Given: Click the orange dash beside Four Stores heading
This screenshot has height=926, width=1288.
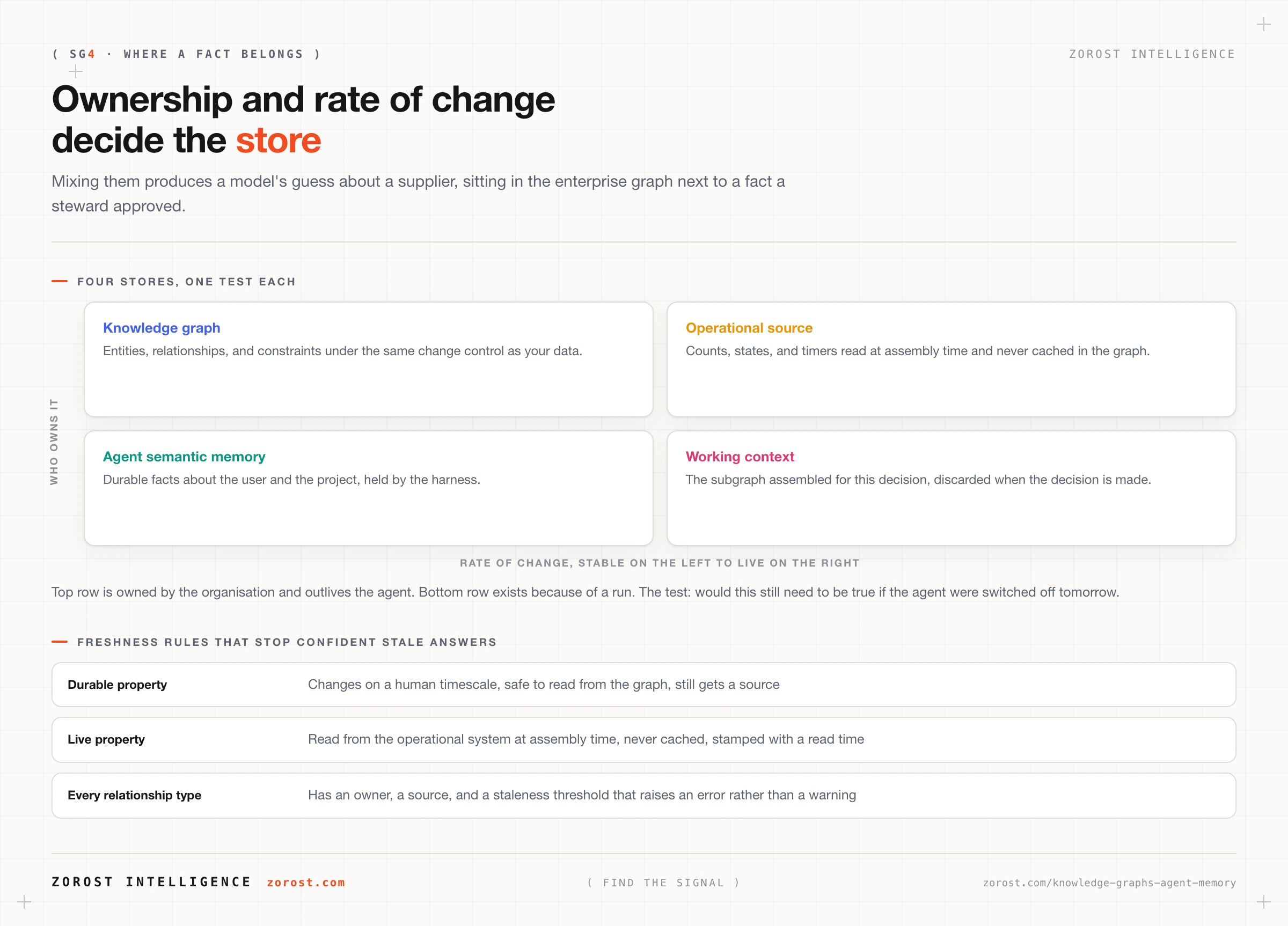Looking at the screenshot, I should [x=60, y=281].
